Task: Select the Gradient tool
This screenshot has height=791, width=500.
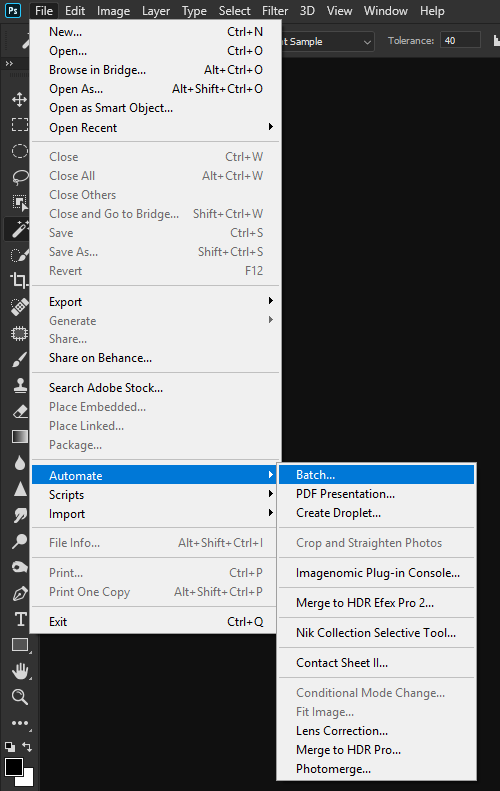Action: (20, 437)
